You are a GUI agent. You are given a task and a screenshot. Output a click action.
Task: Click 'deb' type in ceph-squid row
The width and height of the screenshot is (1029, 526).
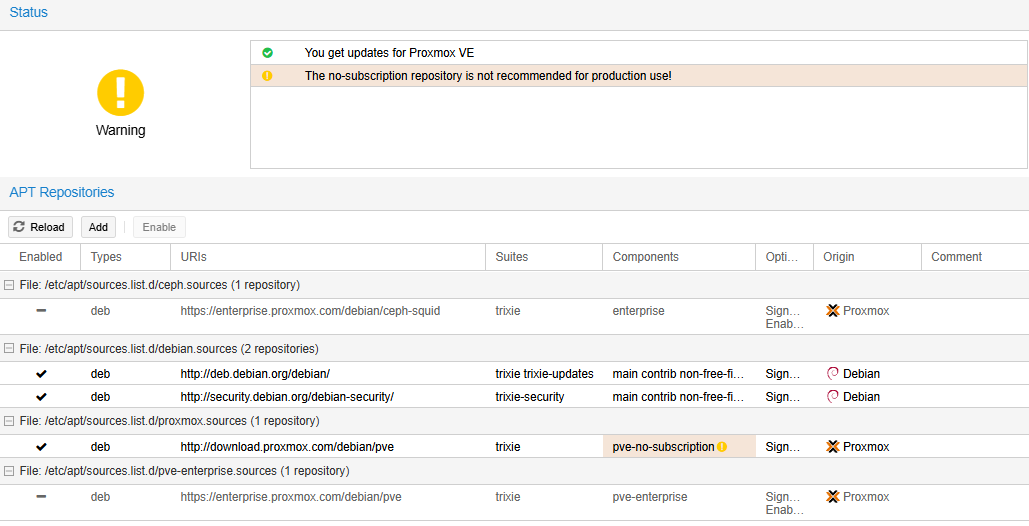(100, 311)
